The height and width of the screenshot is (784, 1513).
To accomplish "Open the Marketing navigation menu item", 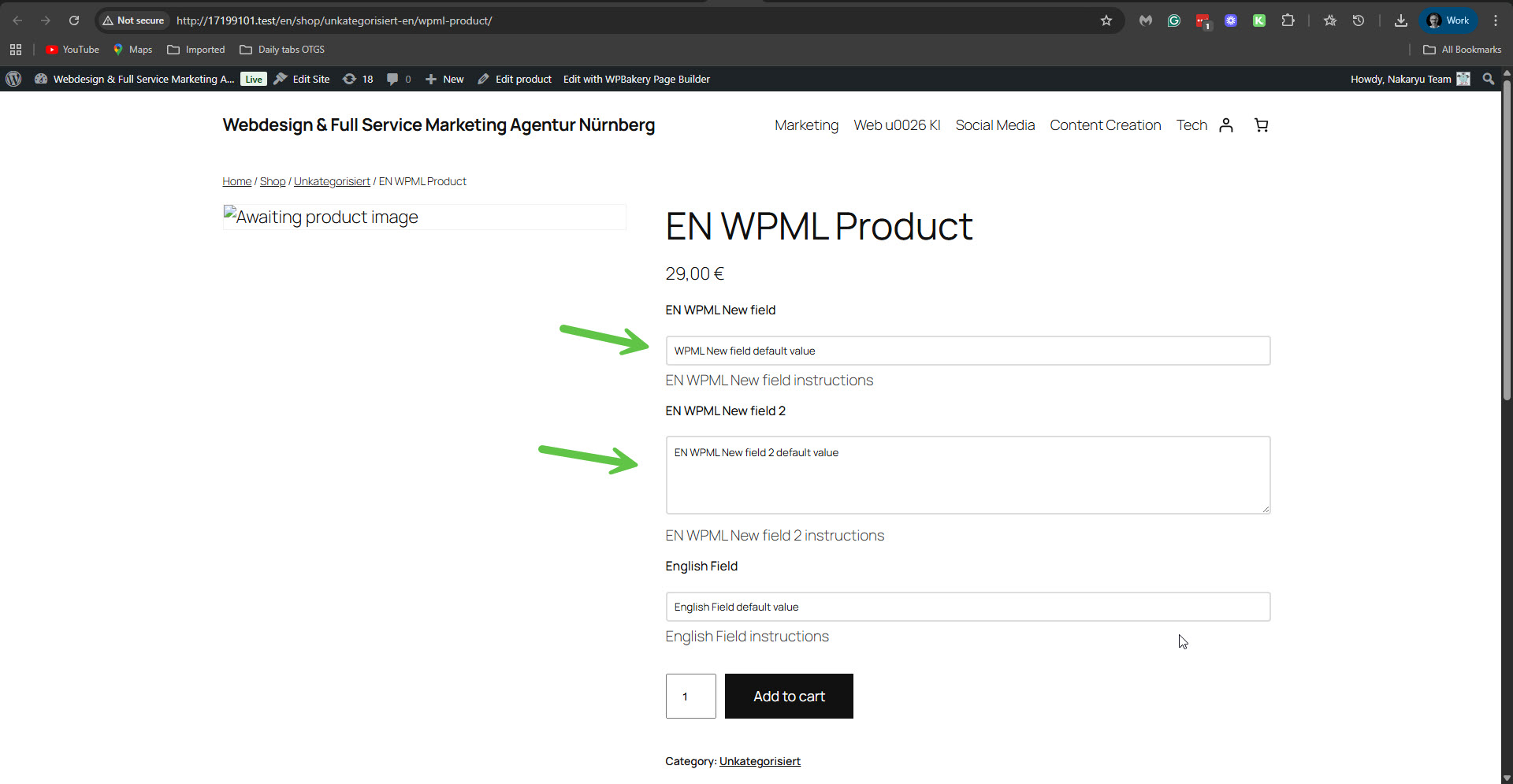I will coord(806,125).
